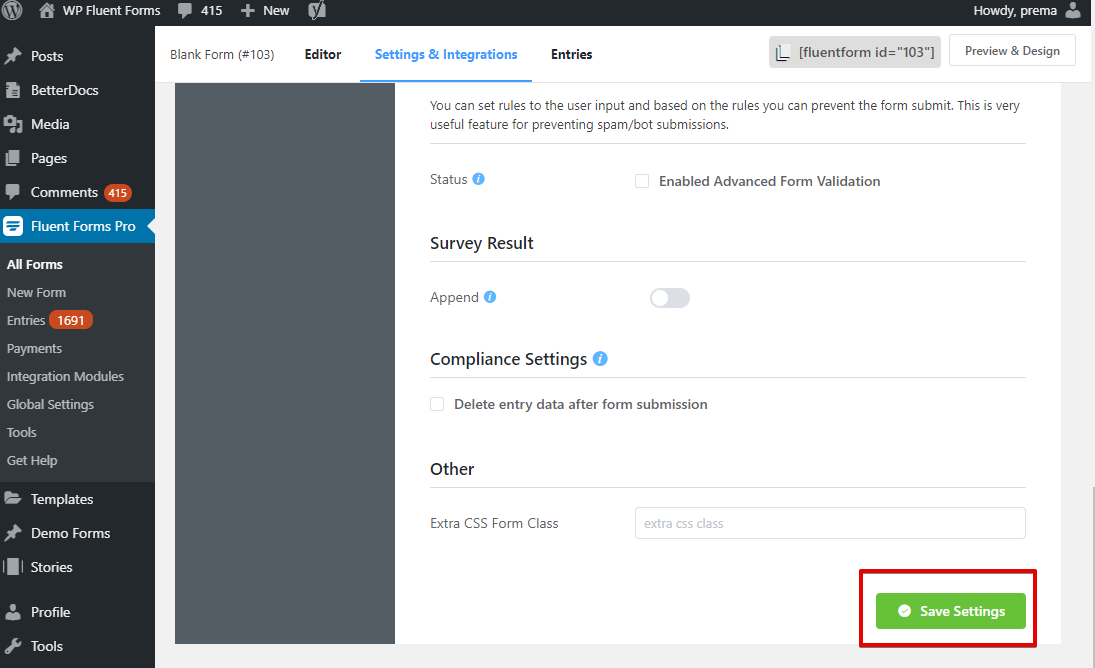Click the 415 comments count in admin bar
This screenshot has height=668, width=1095.
click(211, 10)
